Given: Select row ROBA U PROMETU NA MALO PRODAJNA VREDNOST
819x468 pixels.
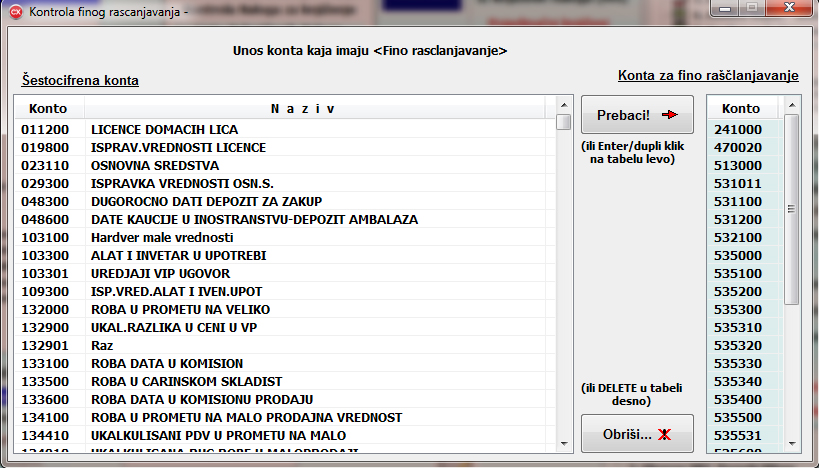Looking at the screenshot, I should 285,418.
